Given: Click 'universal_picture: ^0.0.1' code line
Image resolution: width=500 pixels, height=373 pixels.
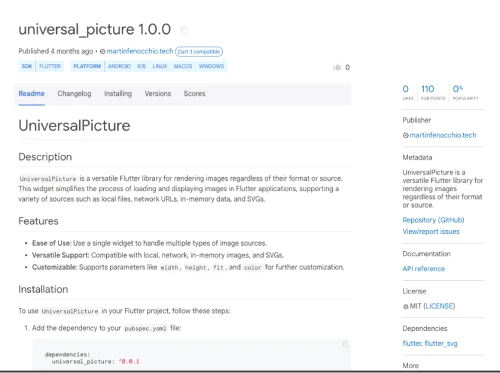Looking at the screenshot, I should 95,361.
